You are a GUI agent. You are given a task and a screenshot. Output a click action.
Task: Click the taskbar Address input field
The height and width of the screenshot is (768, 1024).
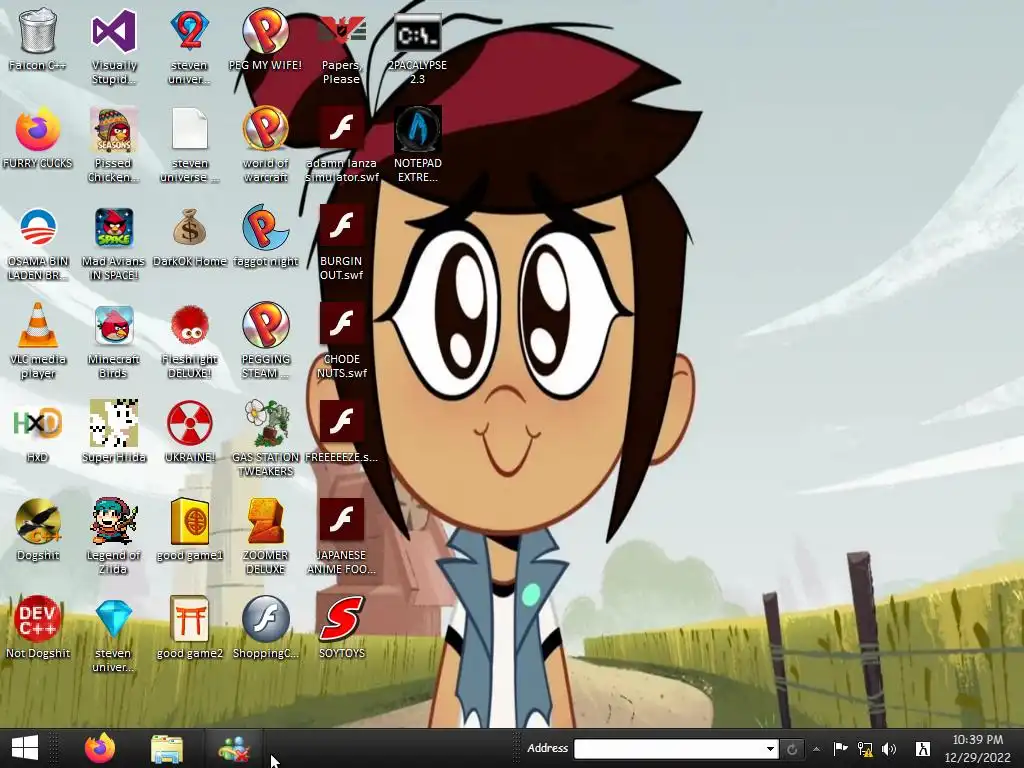click(x=669, y=749)
